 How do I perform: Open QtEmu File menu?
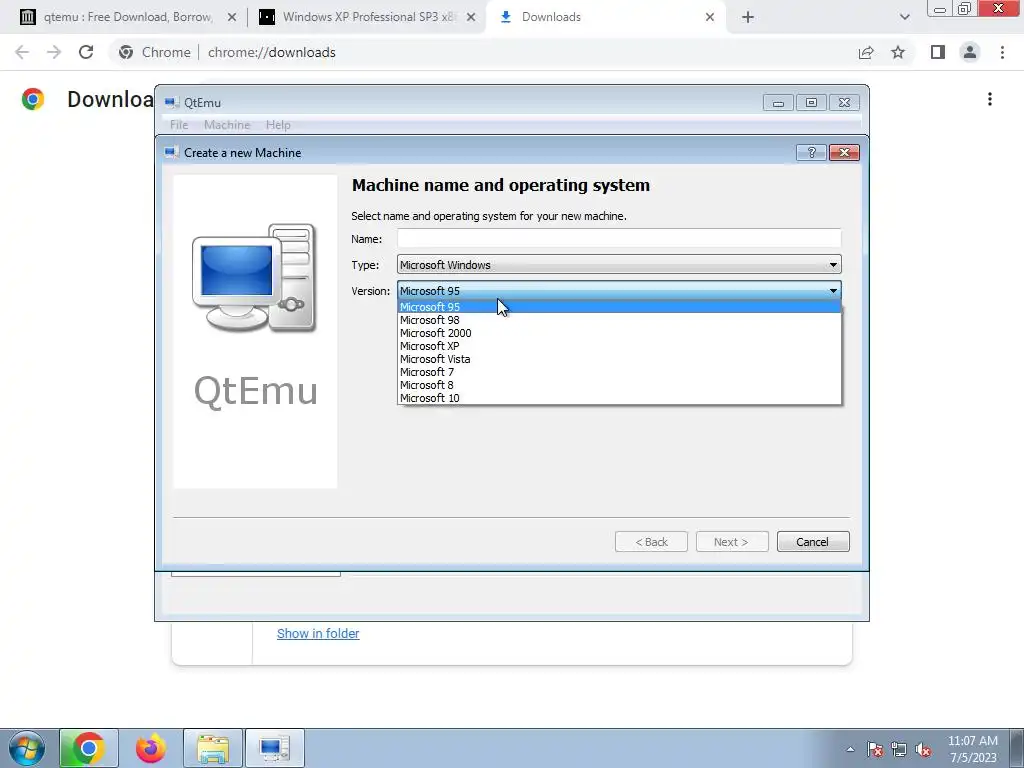coord(179,125)
